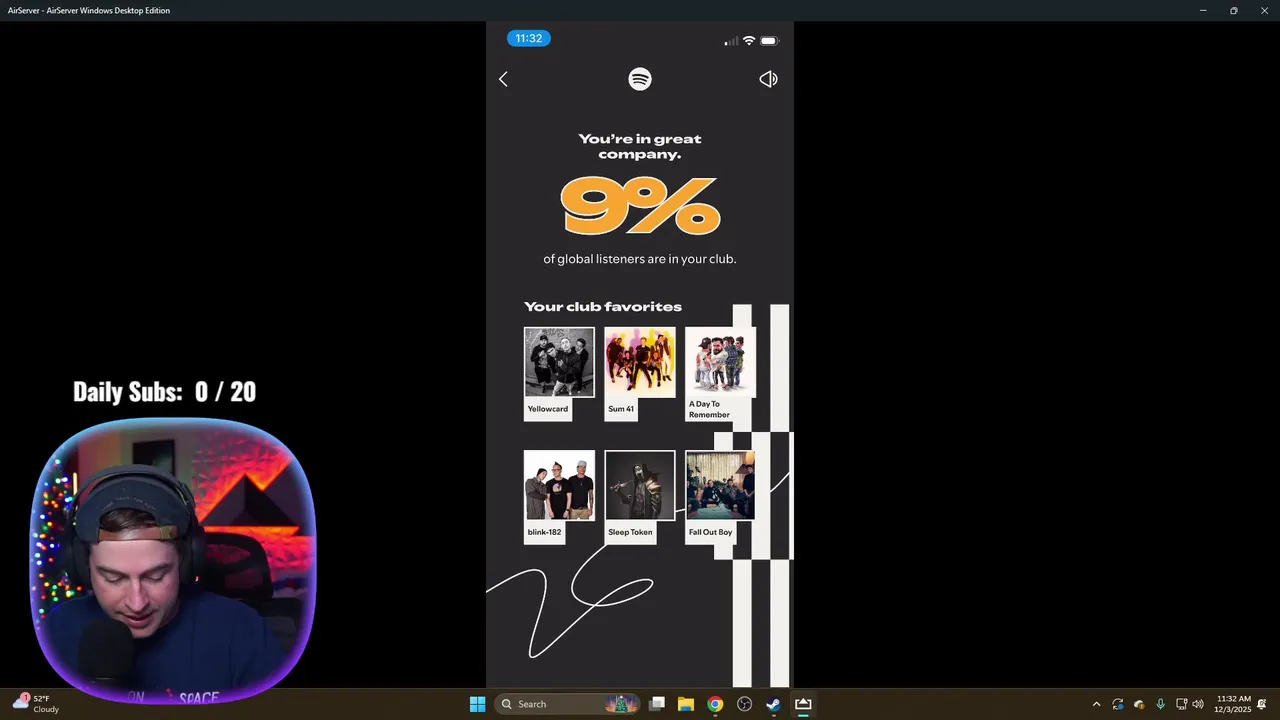1280x720 pixels.
Task: Click the A Day To Remember label
Action: tap(710, 409)
